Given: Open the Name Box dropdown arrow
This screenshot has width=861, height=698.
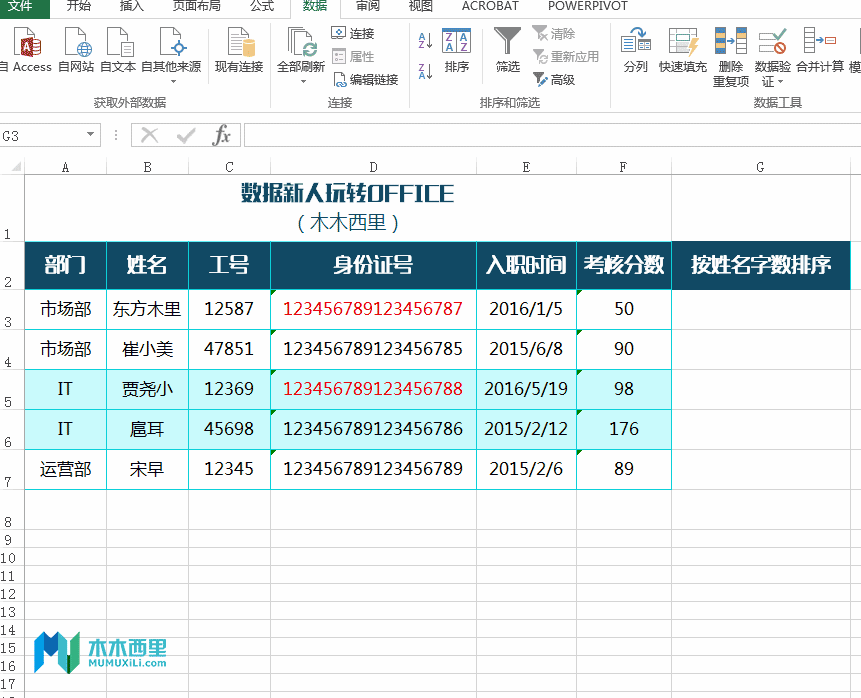Looking at the screenshot, I should pyautogui.click(x=91, y=135).
